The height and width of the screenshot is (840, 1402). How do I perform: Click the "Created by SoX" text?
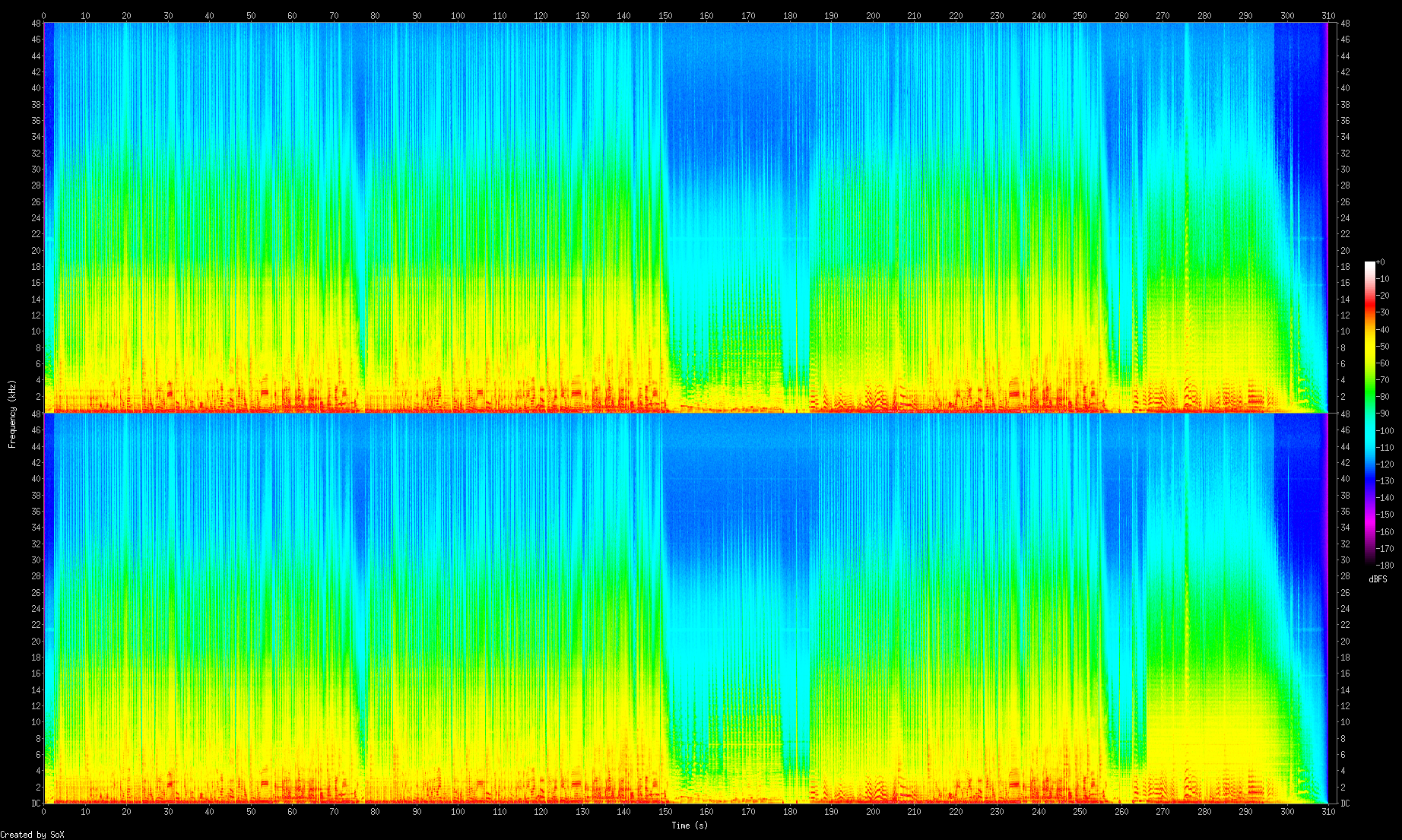click(32, 834)
